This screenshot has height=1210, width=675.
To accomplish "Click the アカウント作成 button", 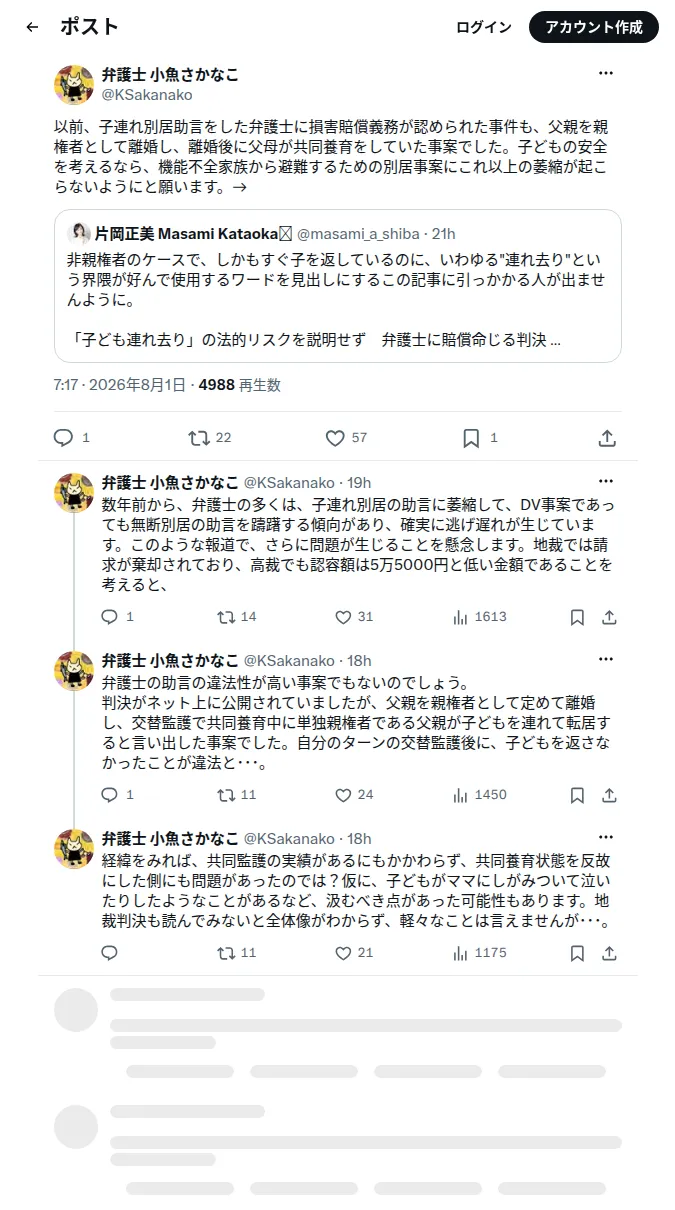I will coord(594,27).
